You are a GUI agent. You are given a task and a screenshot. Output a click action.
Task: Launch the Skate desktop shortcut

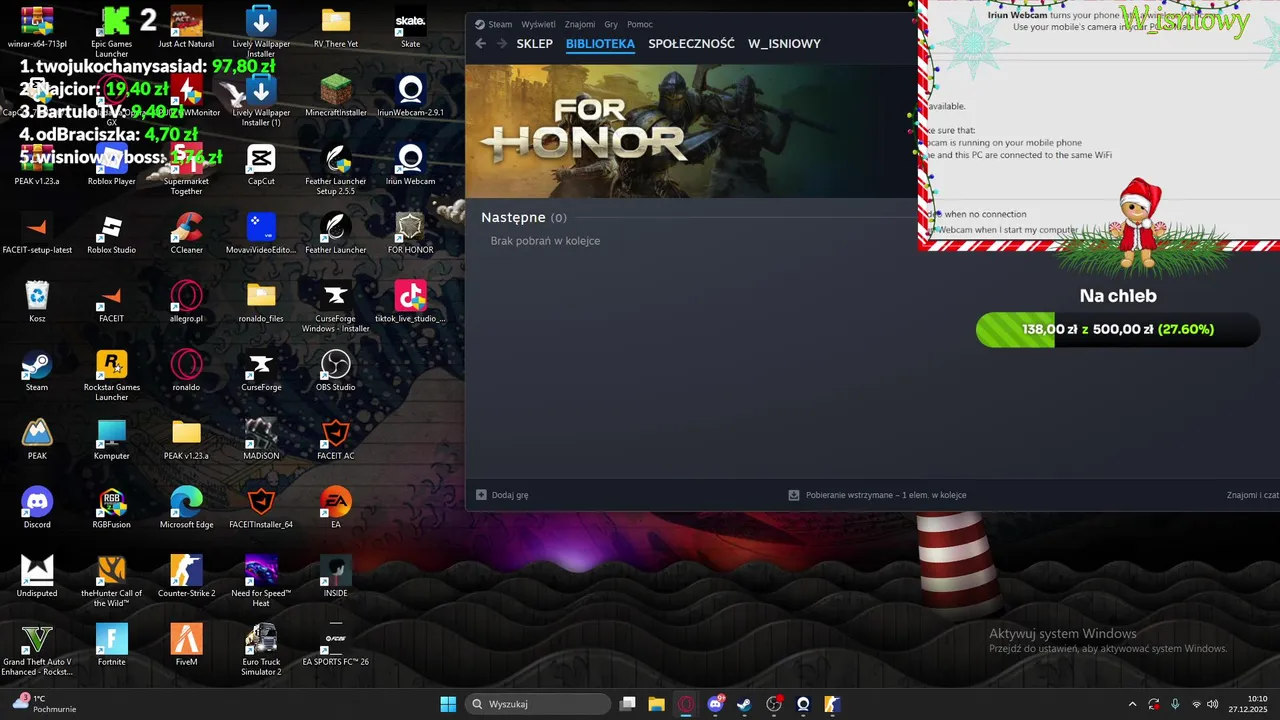pos(411,27)
